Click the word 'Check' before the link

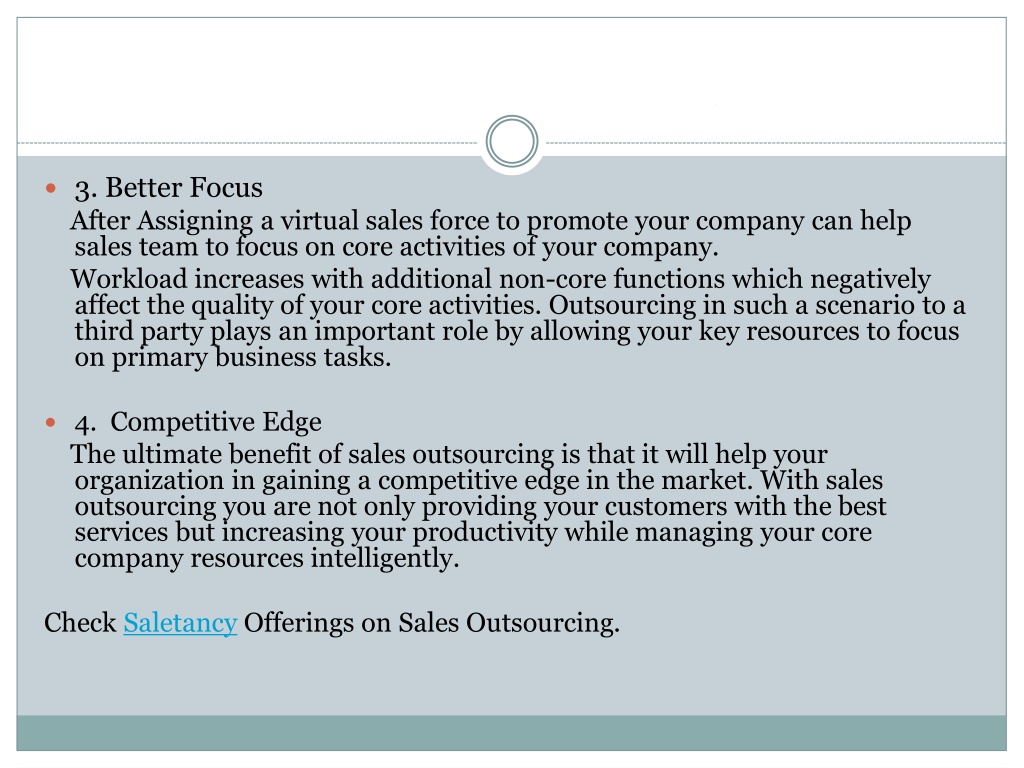click(80, 622)
